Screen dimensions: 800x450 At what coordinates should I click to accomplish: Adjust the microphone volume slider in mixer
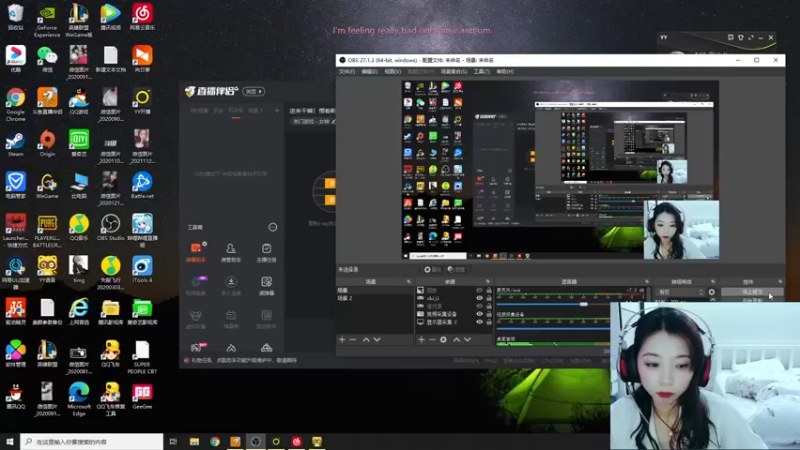click(583, 304)
